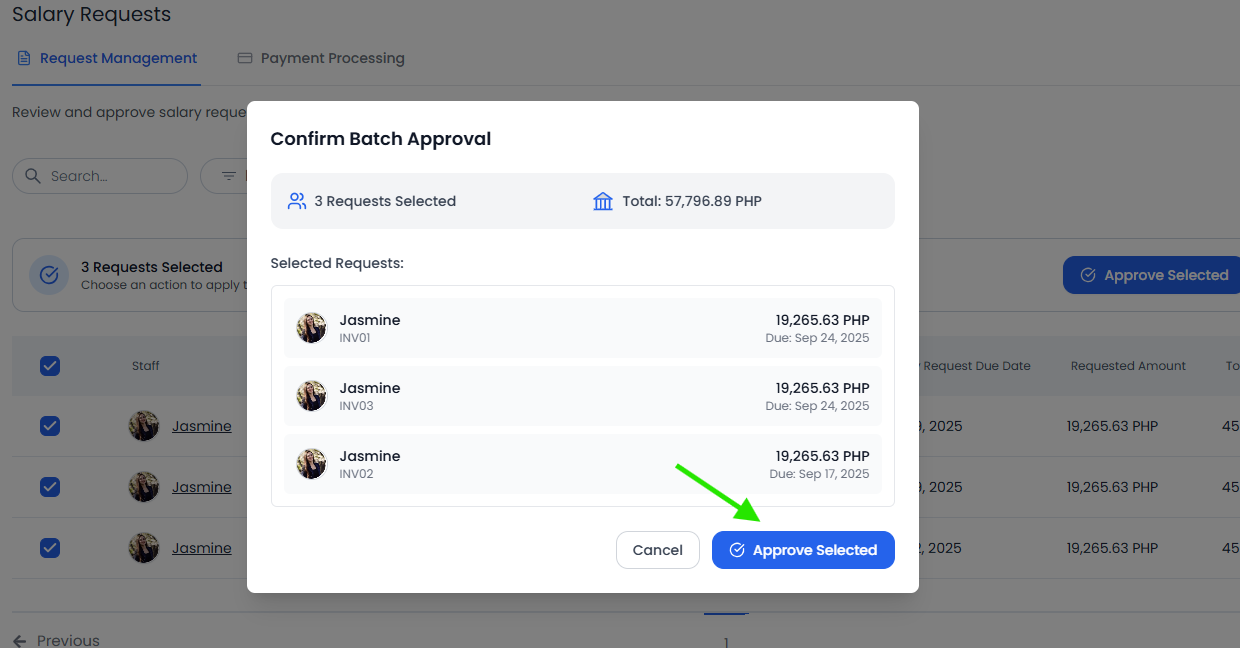The image size is (1240, 648).
Task: Open the Request Management tab
Action: (x=118, y=58)
